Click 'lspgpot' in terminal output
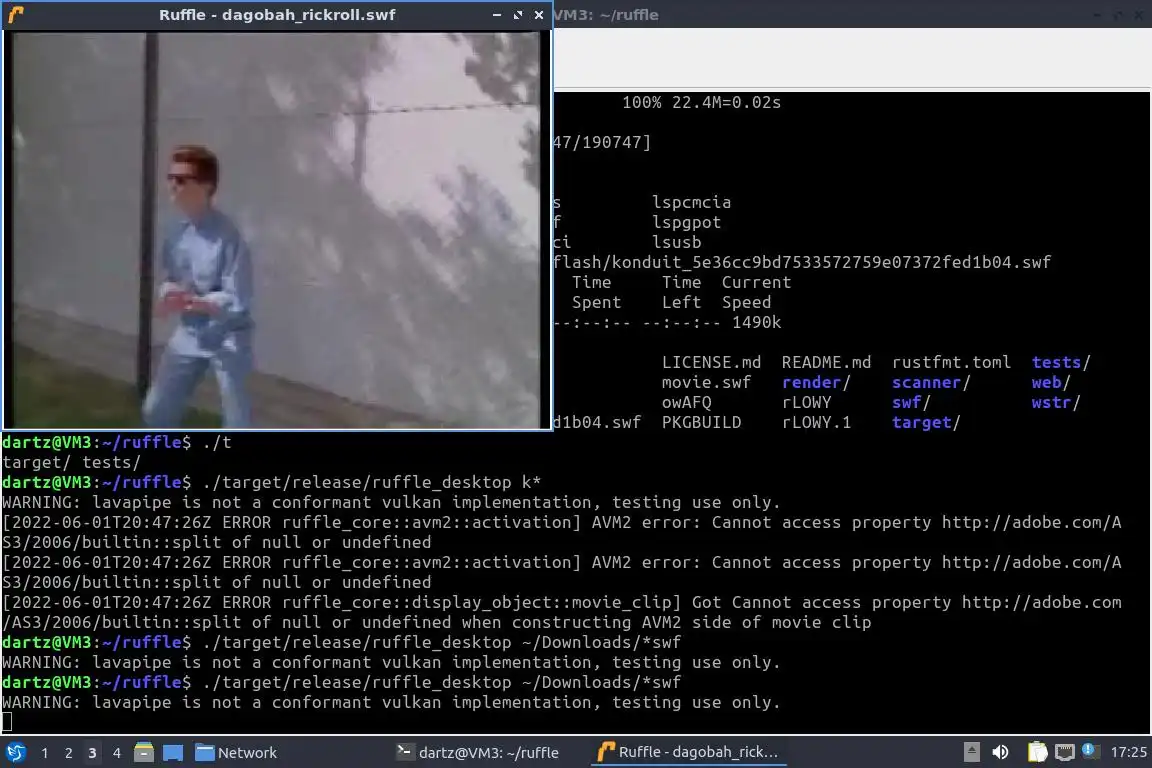The height and width of the screenshot is (768, 1152). [686, 222]
